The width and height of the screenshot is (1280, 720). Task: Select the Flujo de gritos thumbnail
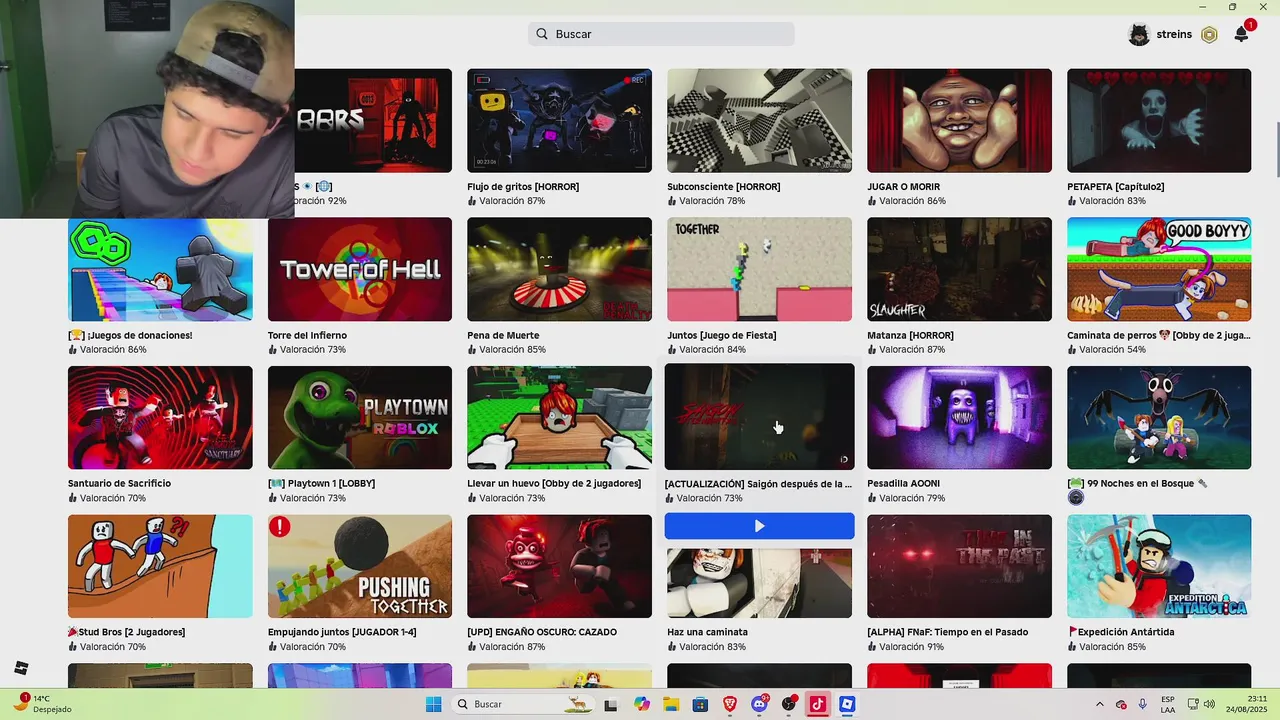point(559,120)
